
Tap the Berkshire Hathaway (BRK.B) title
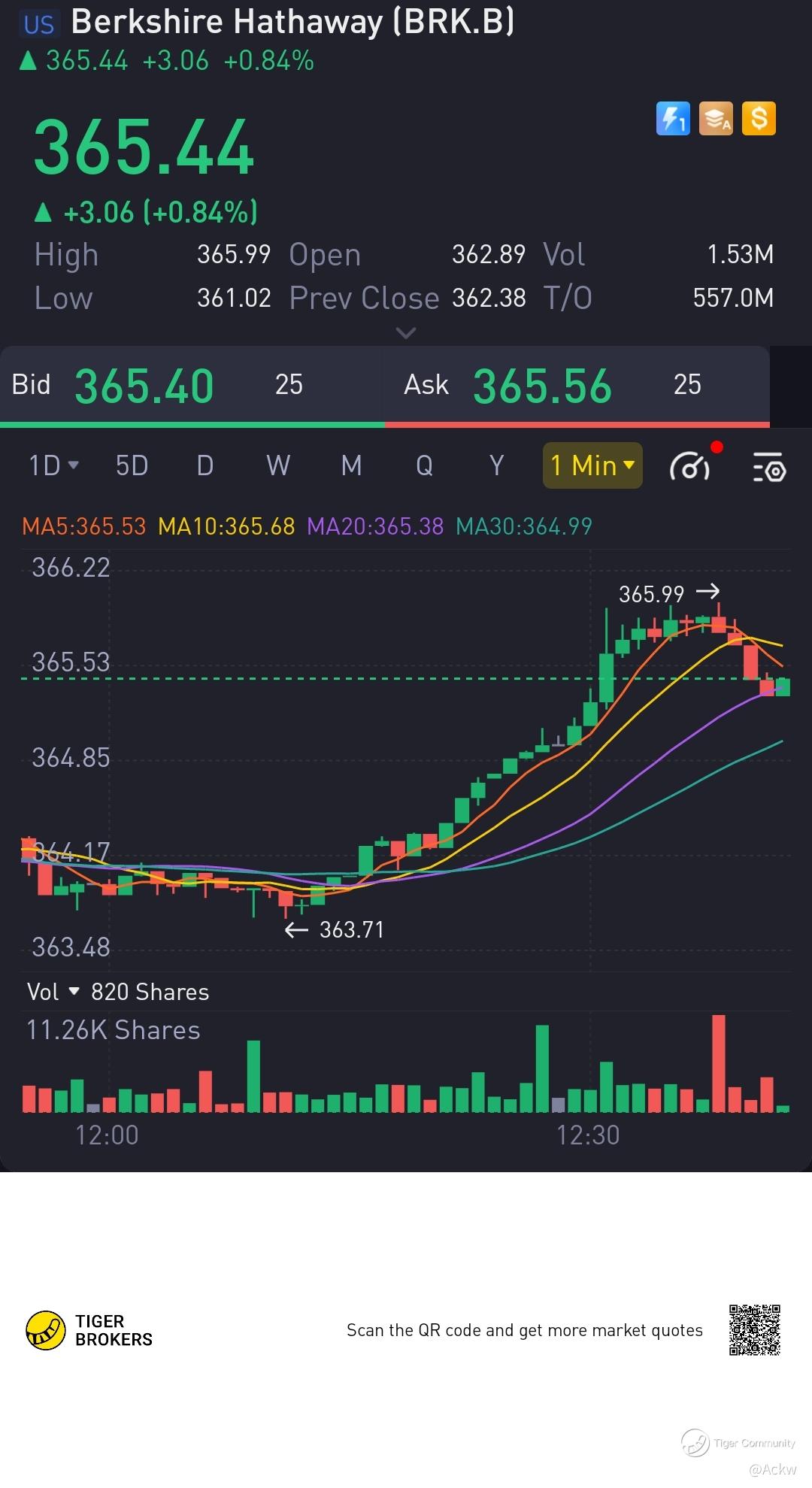coord(292,23)
